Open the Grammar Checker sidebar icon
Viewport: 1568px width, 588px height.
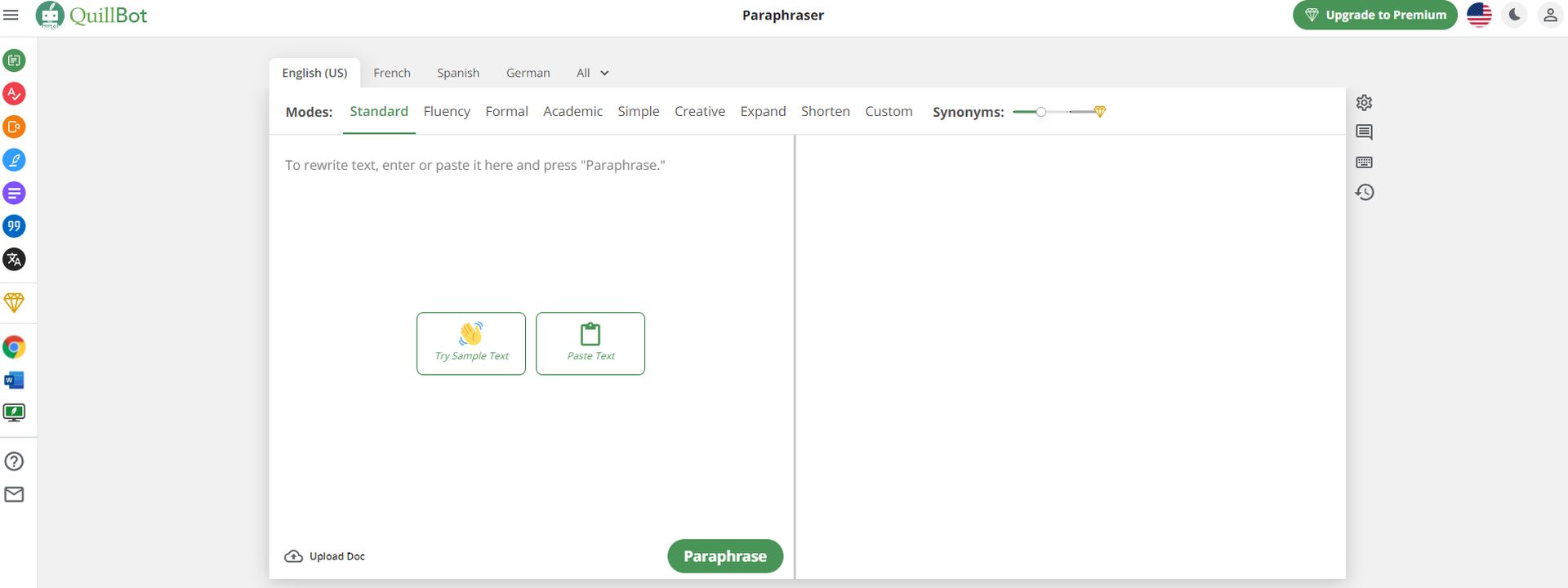[14, 94]
